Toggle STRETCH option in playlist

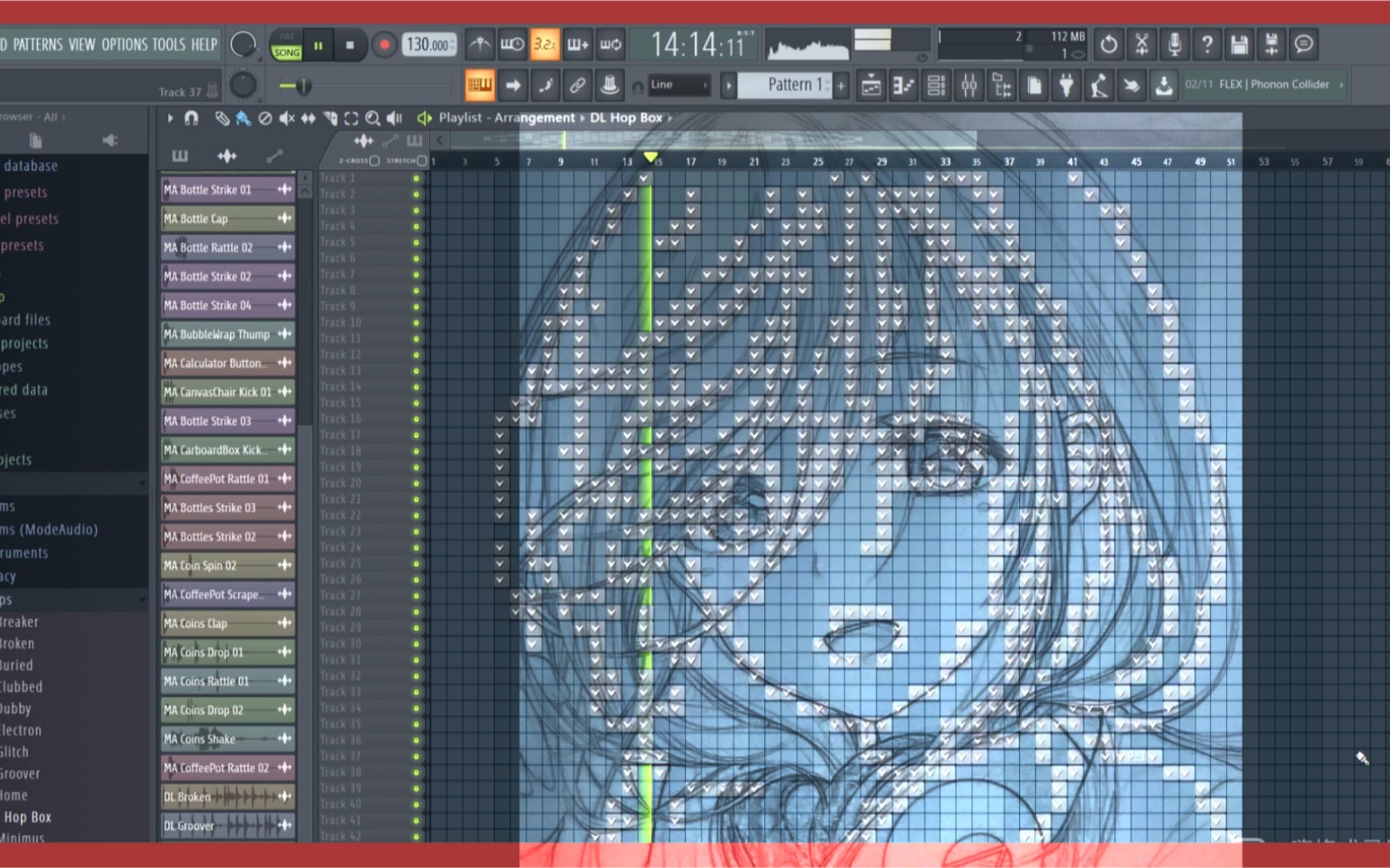(422, 161)
